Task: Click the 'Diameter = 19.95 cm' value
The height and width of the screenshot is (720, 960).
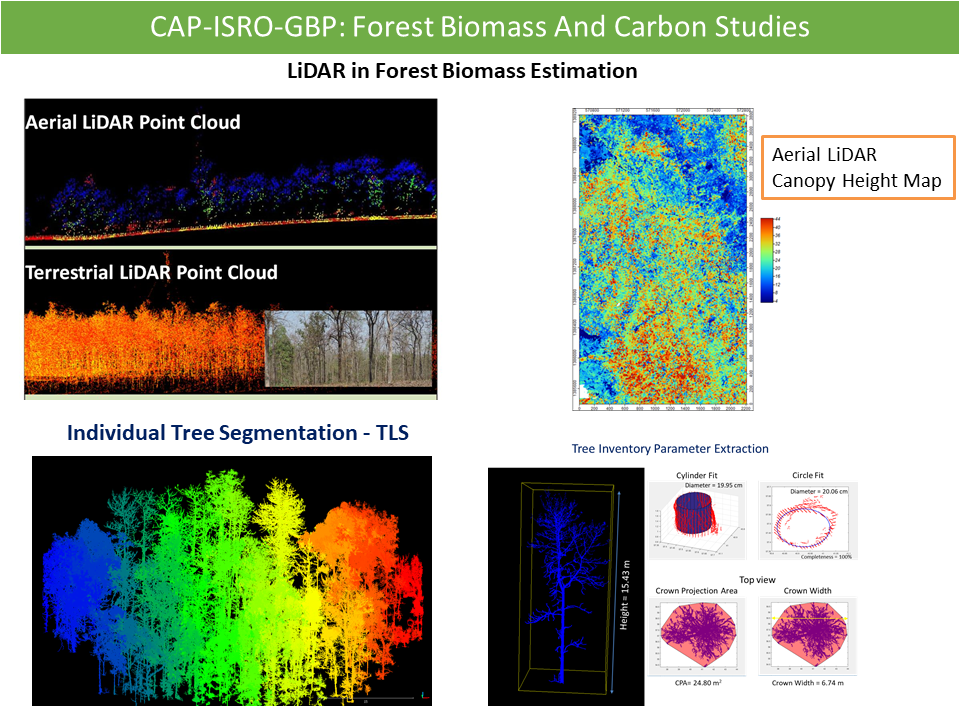Action: (713, 485)
